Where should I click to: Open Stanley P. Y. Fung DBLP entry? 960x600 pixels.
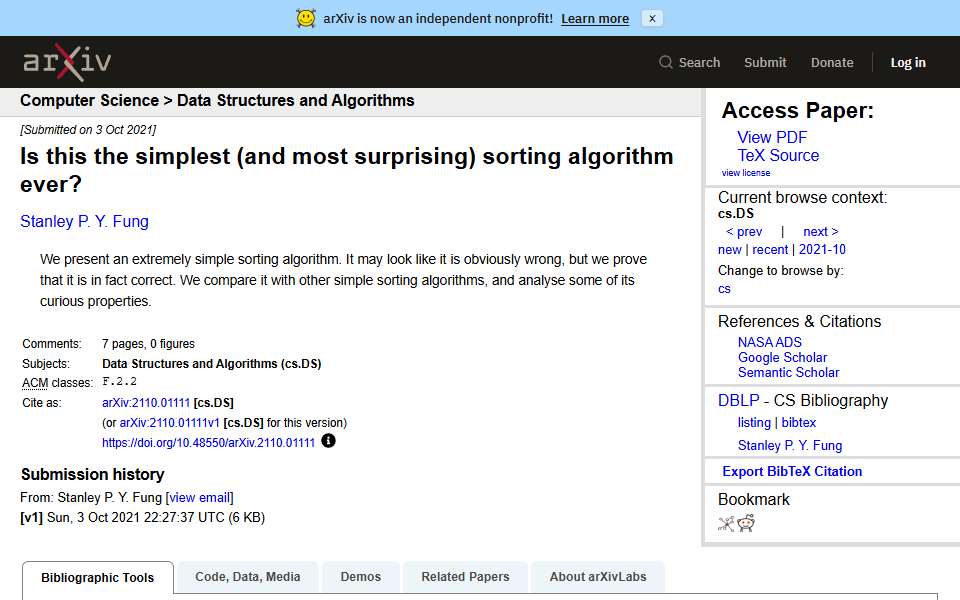click(789, 445)
